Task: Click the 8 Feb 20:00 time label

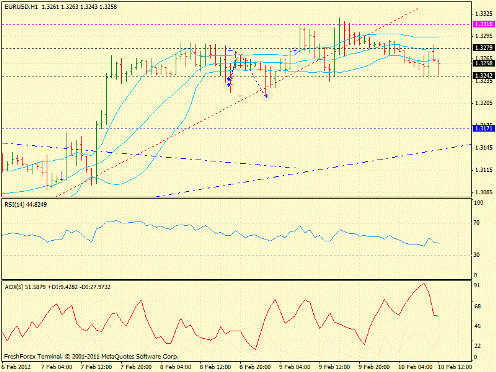Action: 255,367
